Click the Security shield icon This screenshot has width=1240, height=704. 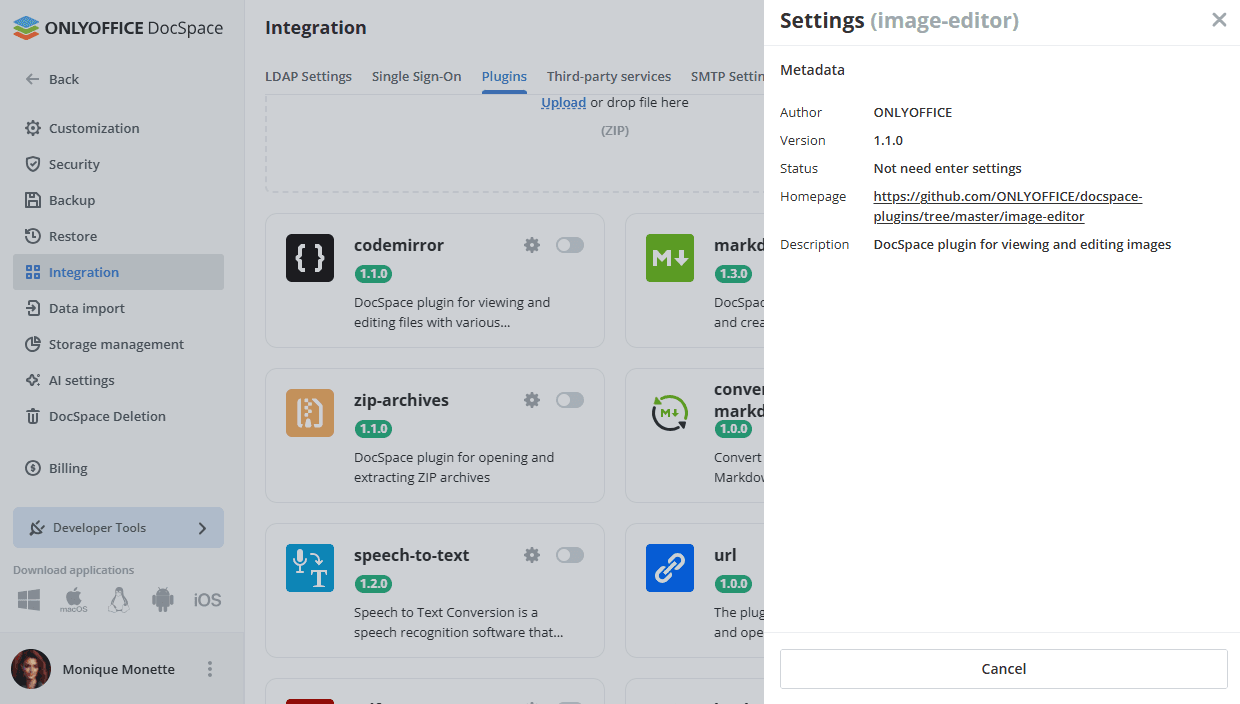pos(33,164)
